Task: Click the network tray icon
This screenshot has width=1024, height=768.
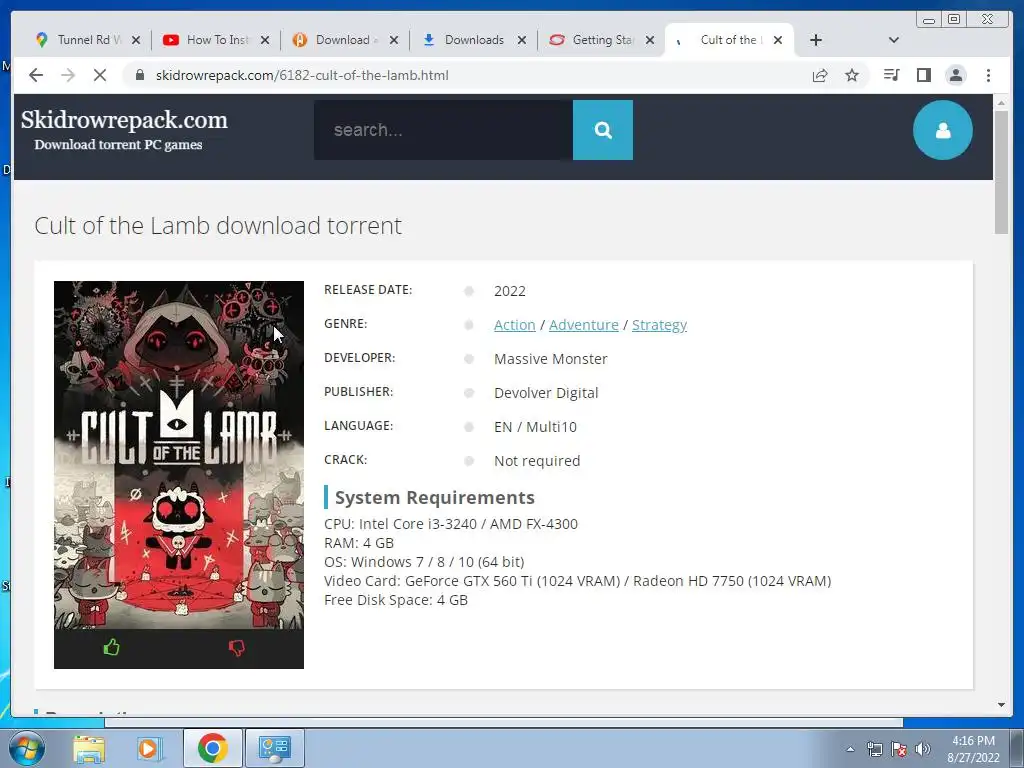Action: tap(874, 749)
